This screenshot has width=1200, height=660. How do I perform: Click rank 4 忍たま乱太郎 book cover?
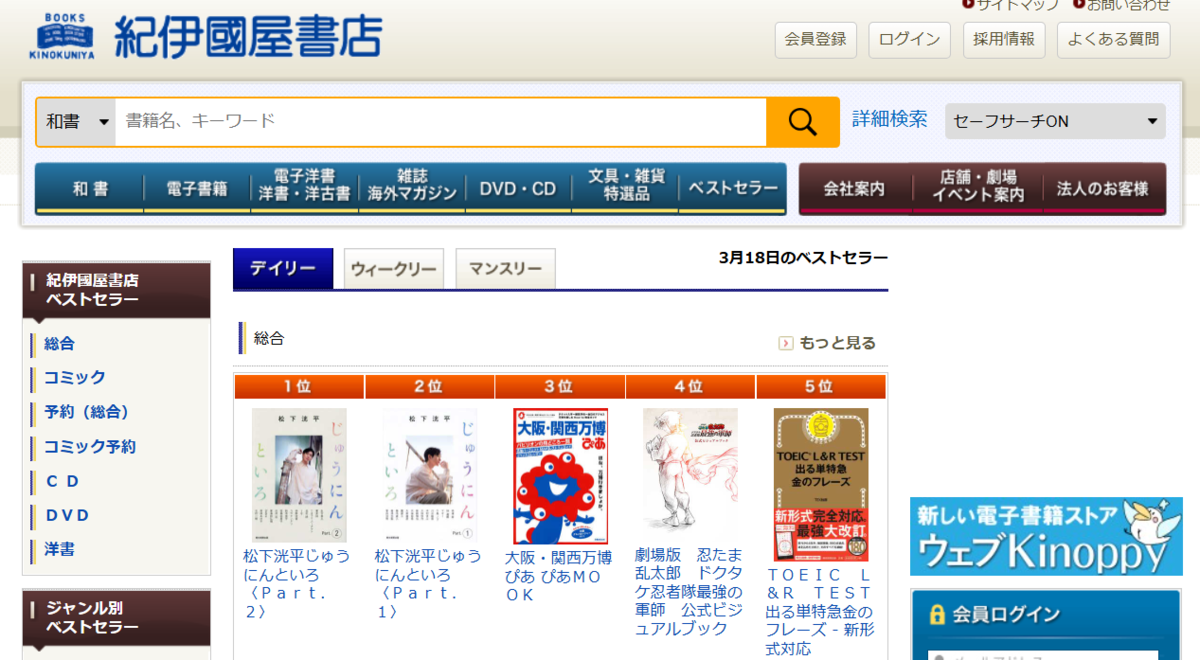click(690, 468)
